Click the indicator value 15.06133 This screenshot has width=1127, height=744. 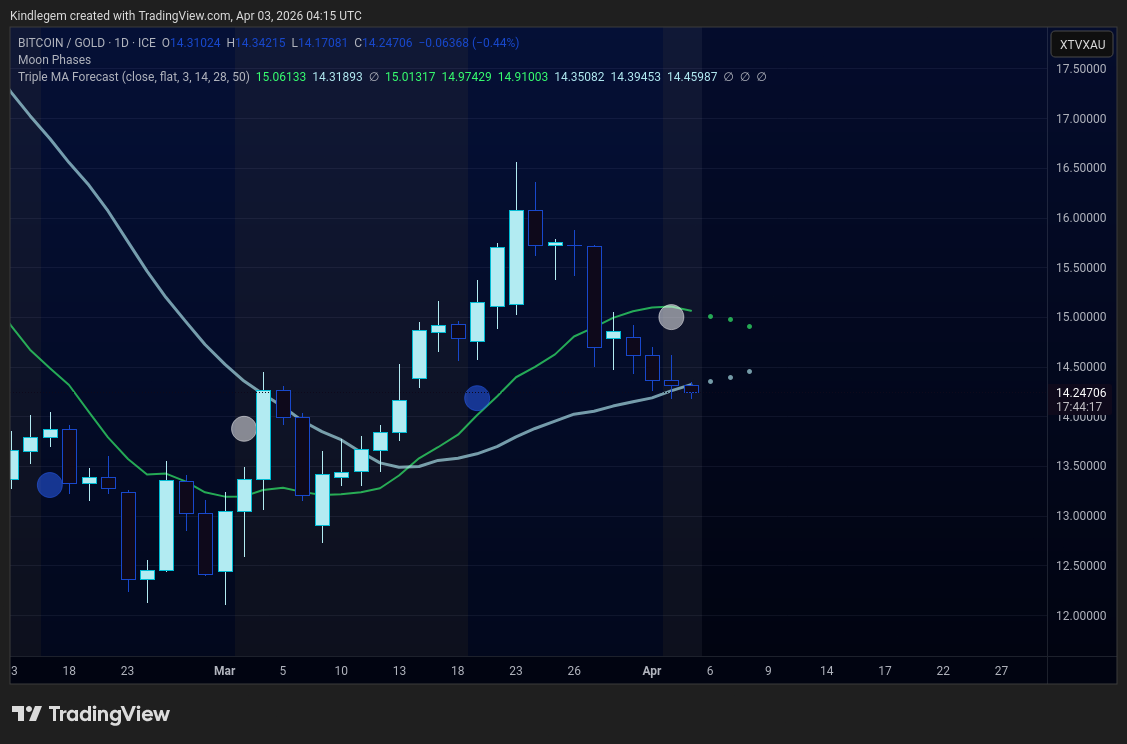281,77
